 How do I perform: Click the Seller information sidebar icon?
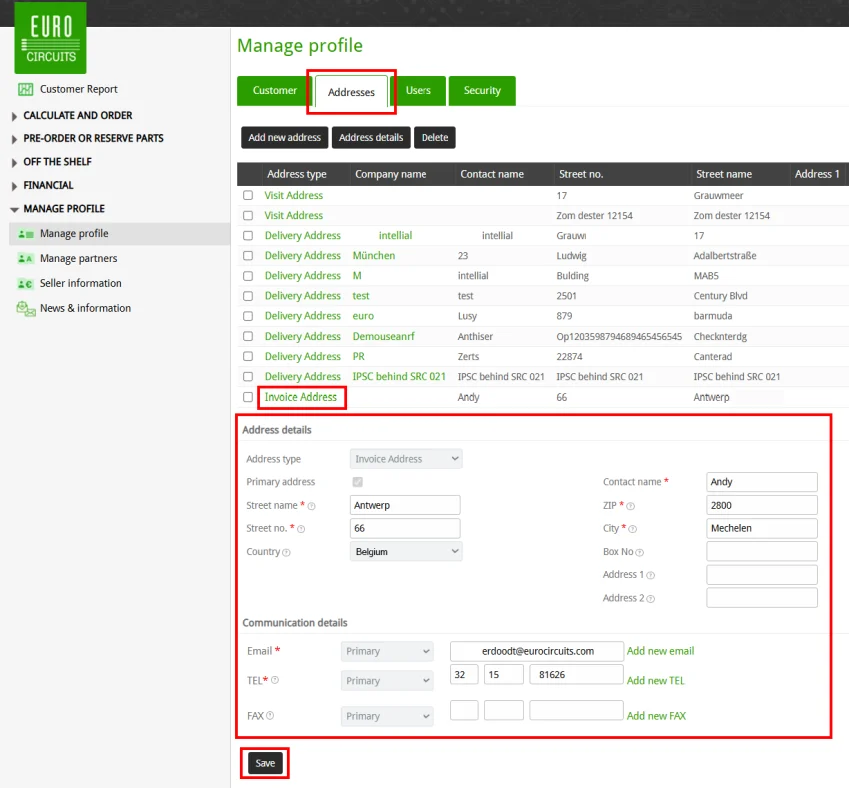pyautogui.click(x=26, y=284)
